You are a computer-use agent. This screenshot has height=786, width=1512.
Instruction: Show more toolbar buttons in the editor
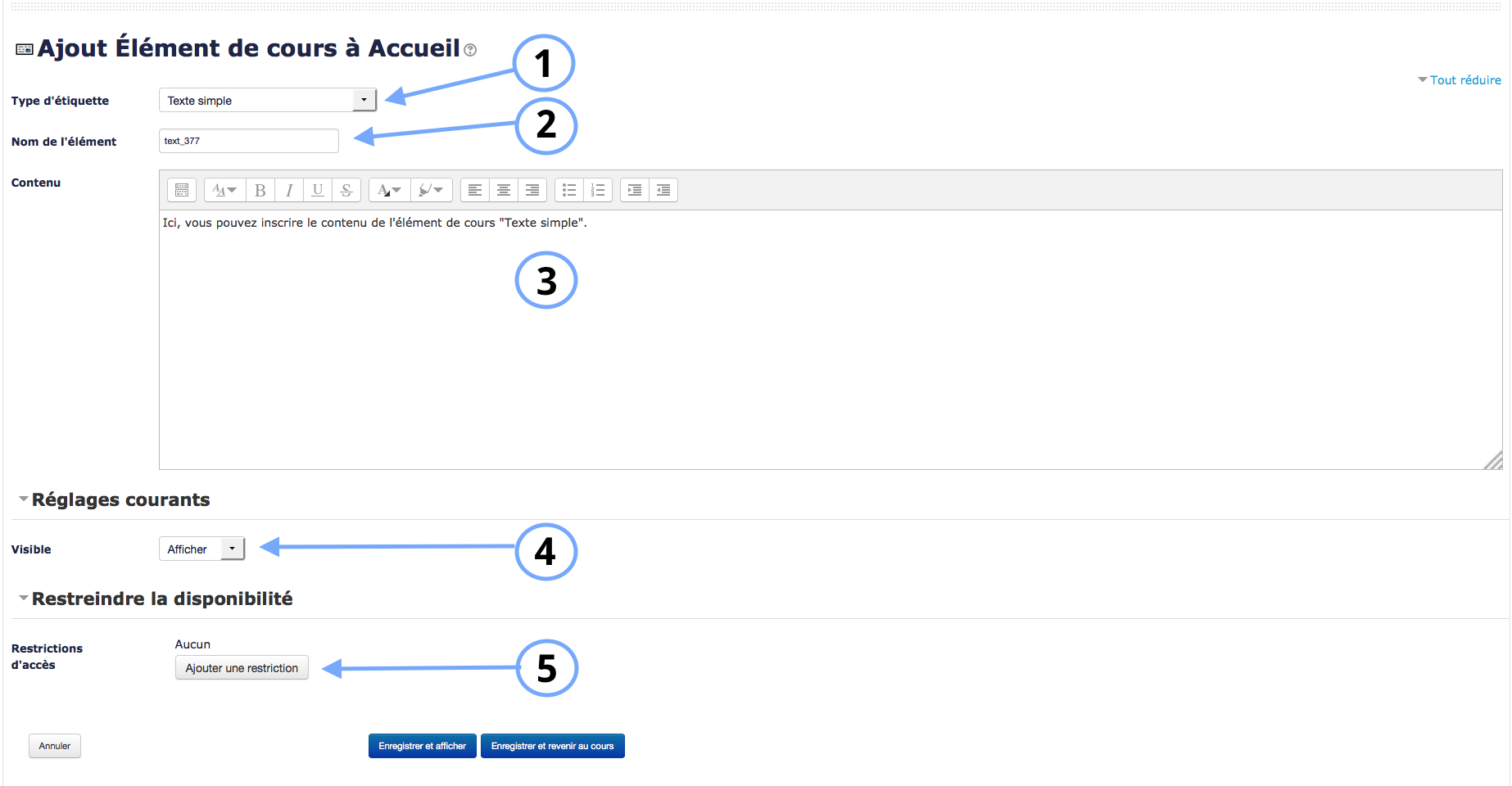(x=182, y=191)
